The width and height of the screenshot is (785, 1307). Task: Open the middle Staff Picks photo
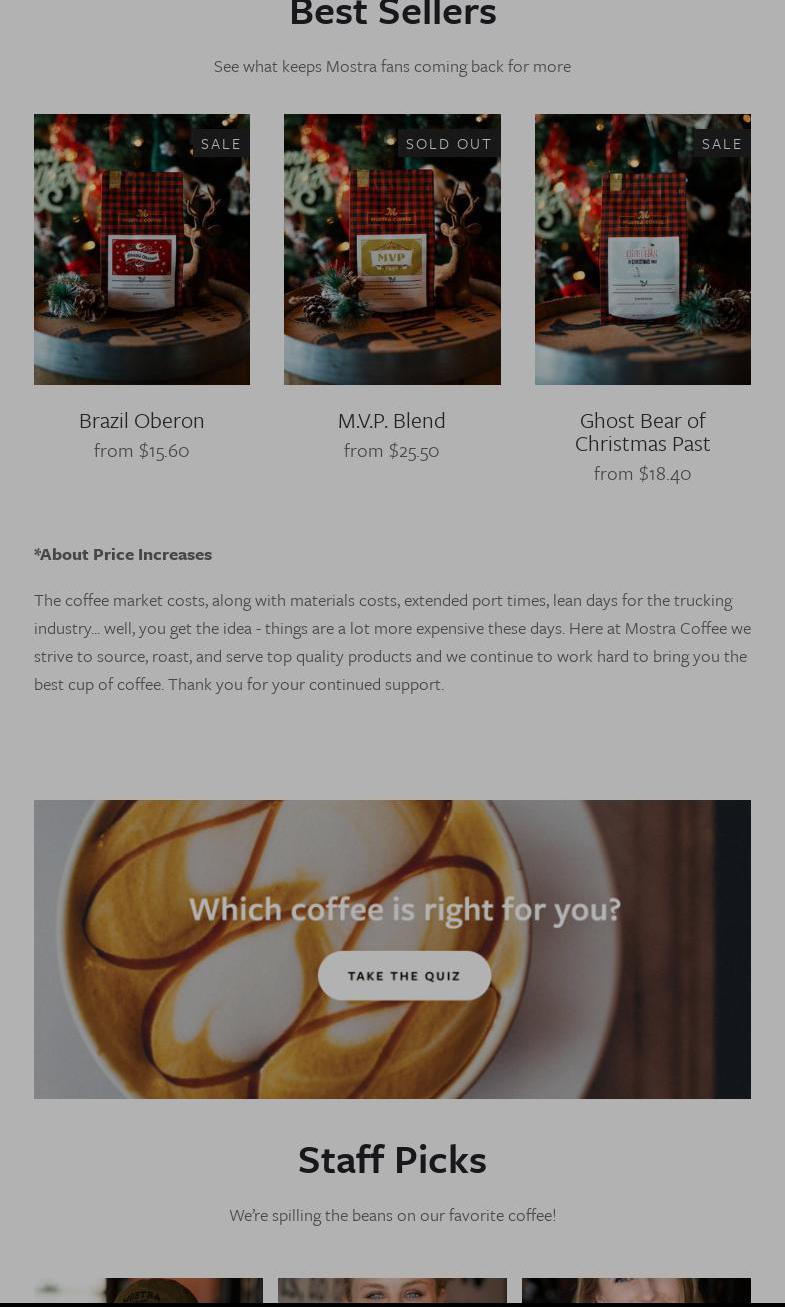pos(392,1290)
